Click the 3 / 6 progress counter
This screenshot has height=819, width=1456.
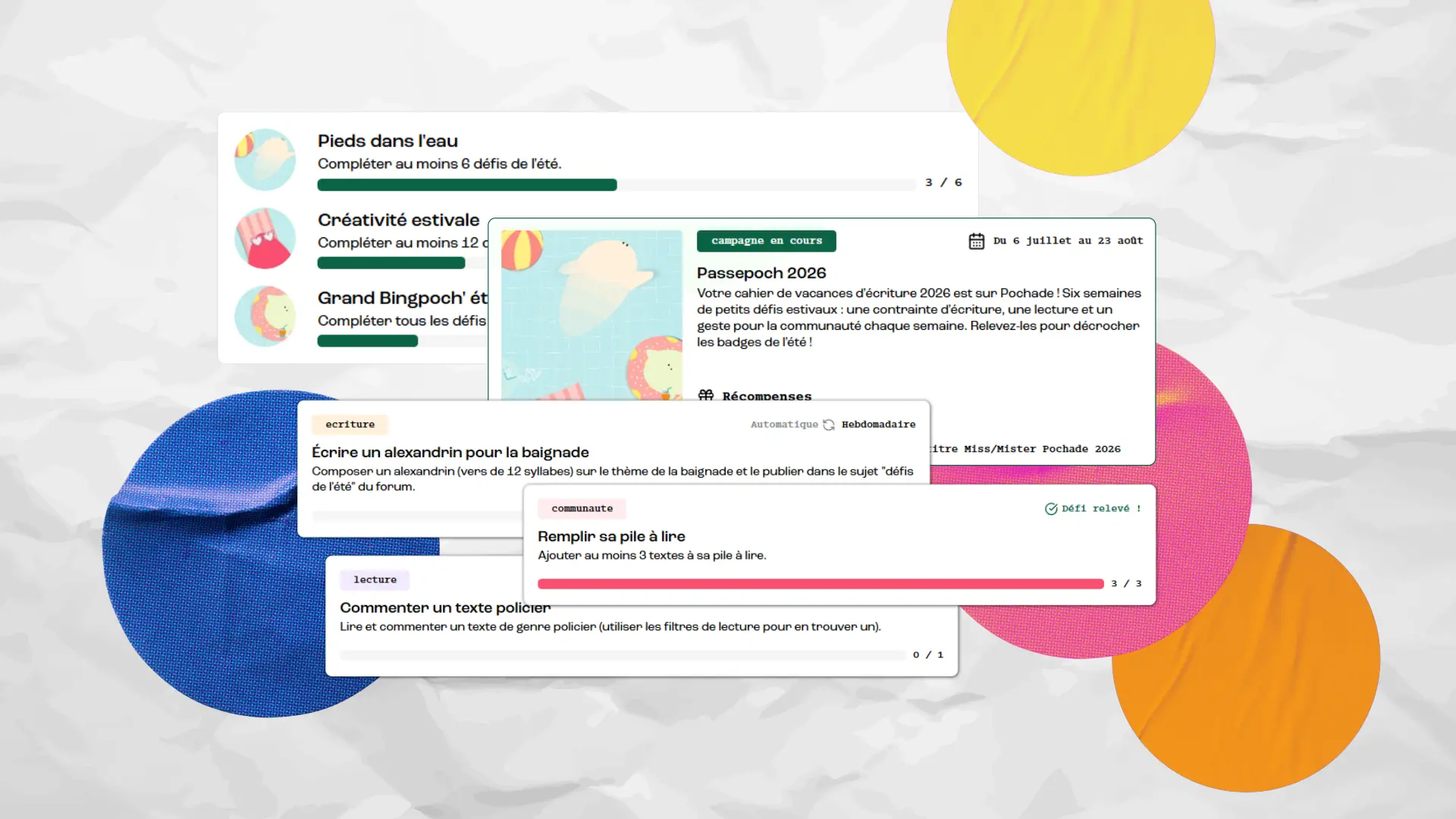coord(943,183)
